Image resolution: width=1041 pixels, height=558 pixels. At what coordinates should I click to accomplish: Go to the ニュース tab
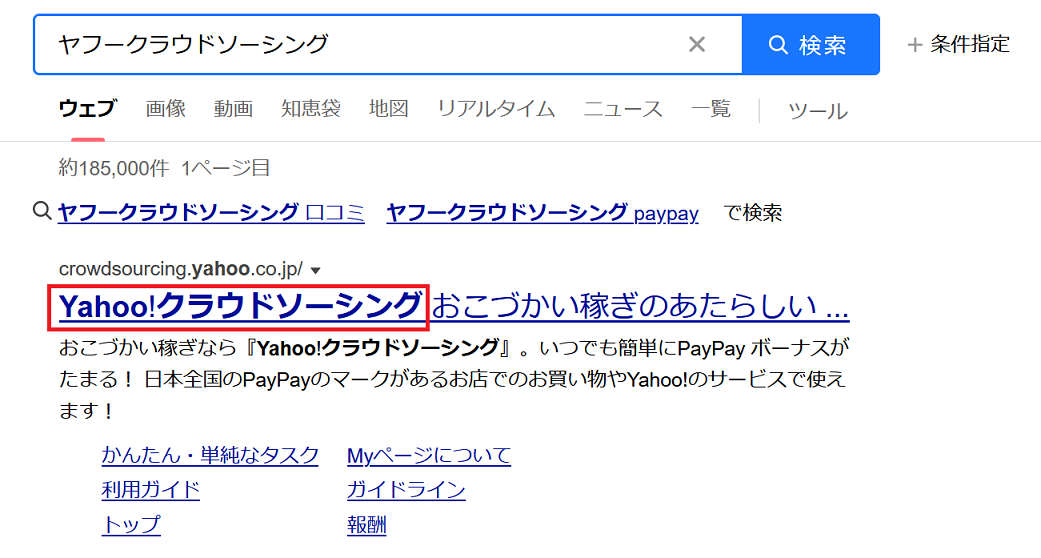pyautogui.click(x=623, y=109)
